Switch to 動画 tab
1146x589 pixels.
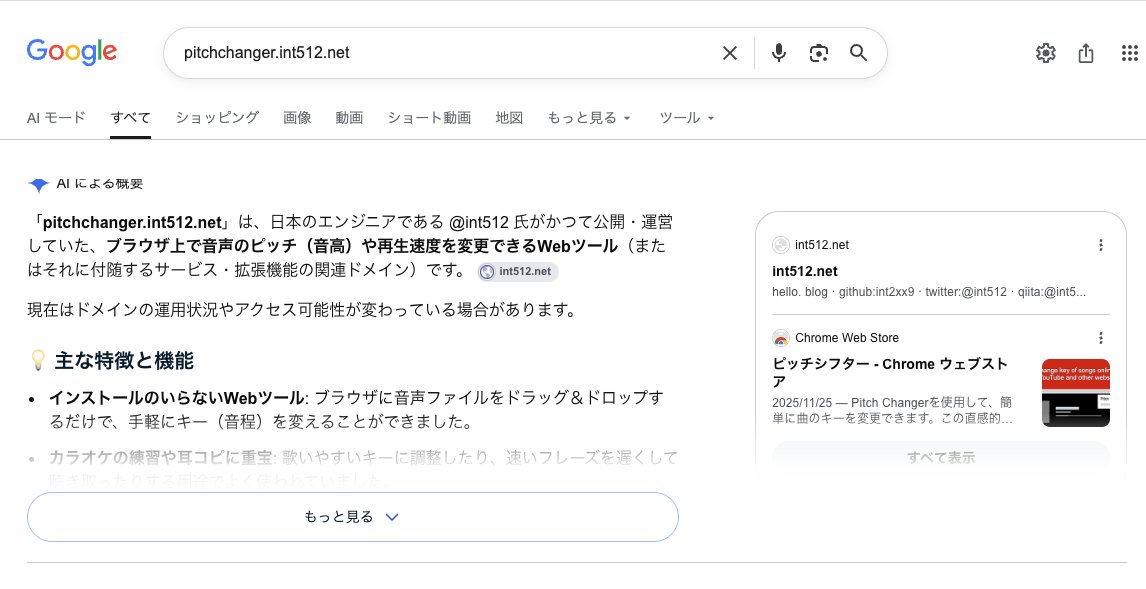click(x=349, y=118)
